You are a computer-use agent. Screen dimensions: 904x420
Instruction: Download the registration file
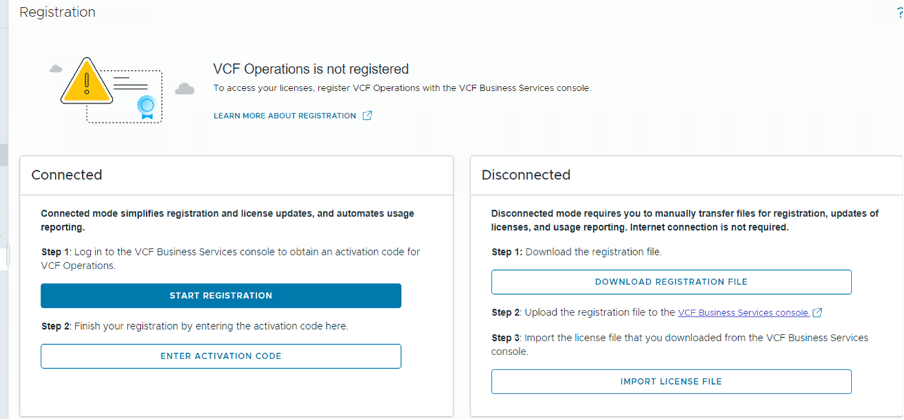click(x=671, y=282)
